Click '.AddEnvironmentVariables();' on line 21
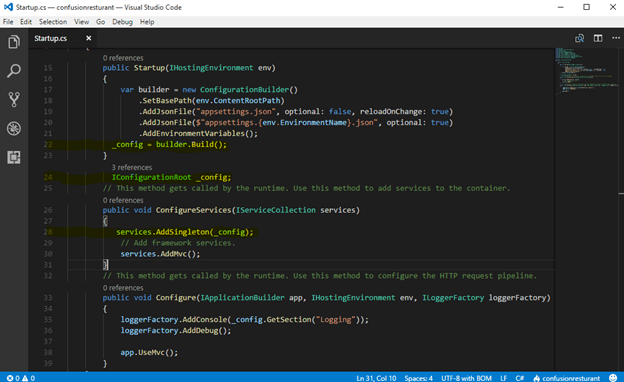This screenshot has width=624, height=382. coord(198,133)
